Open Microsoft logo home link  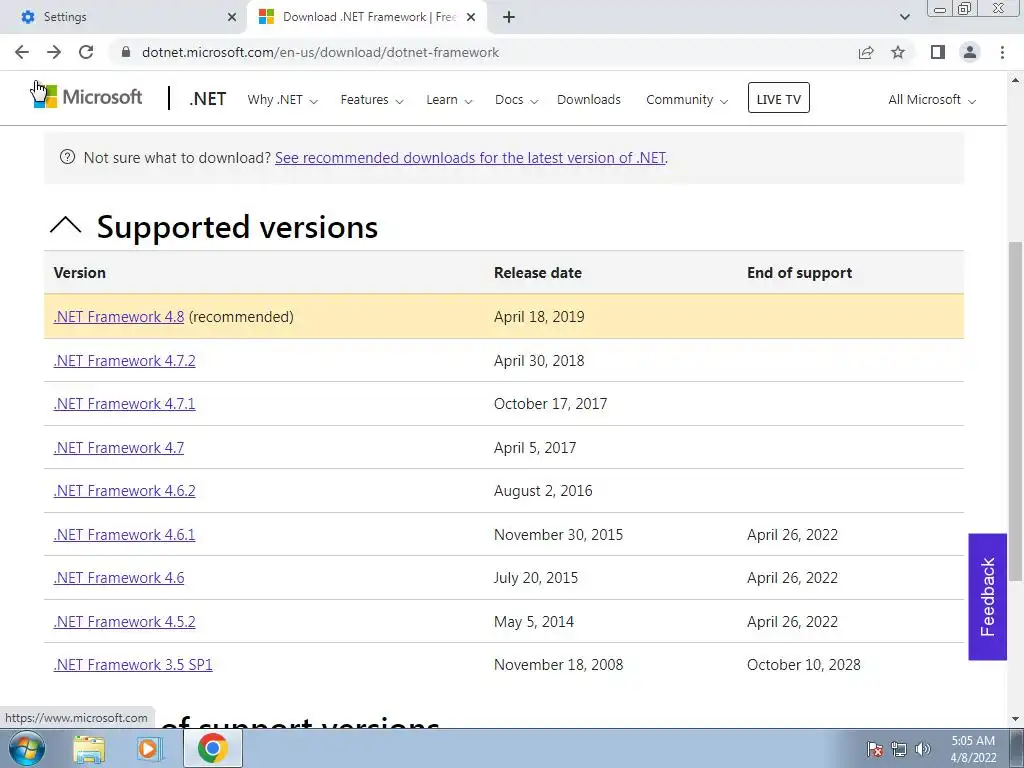click(x=87, y=97)
